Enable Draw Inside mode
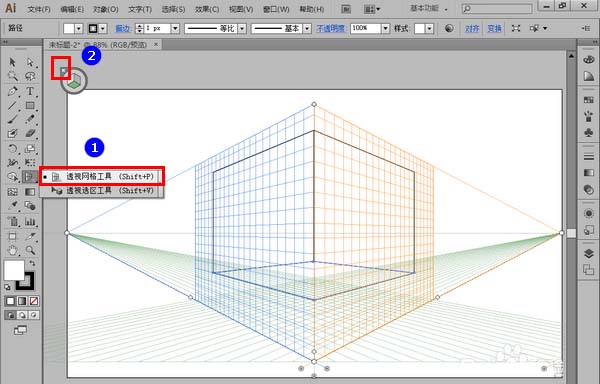 [34, 315]
